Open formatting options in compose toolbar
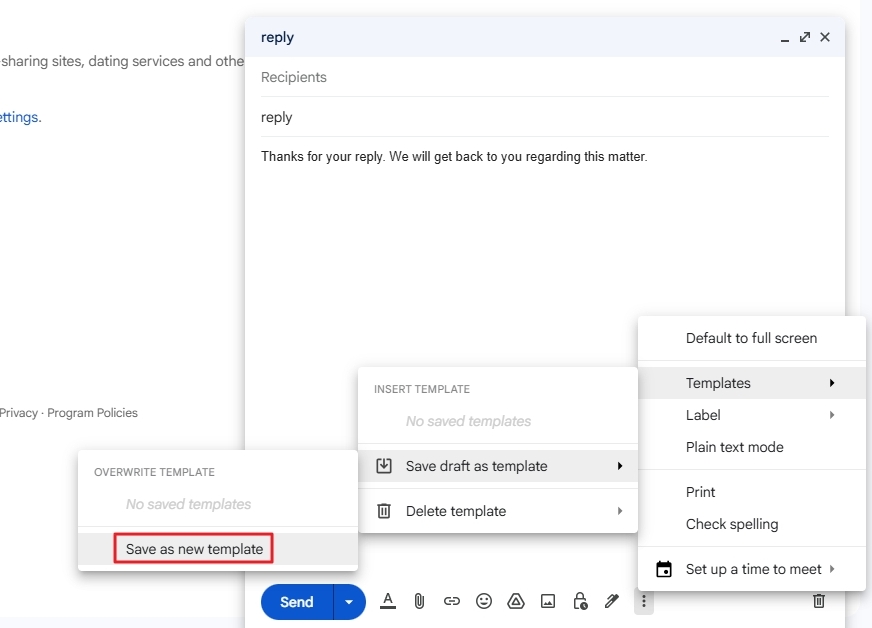Screen dimensions: 872x628 [388, 601]
